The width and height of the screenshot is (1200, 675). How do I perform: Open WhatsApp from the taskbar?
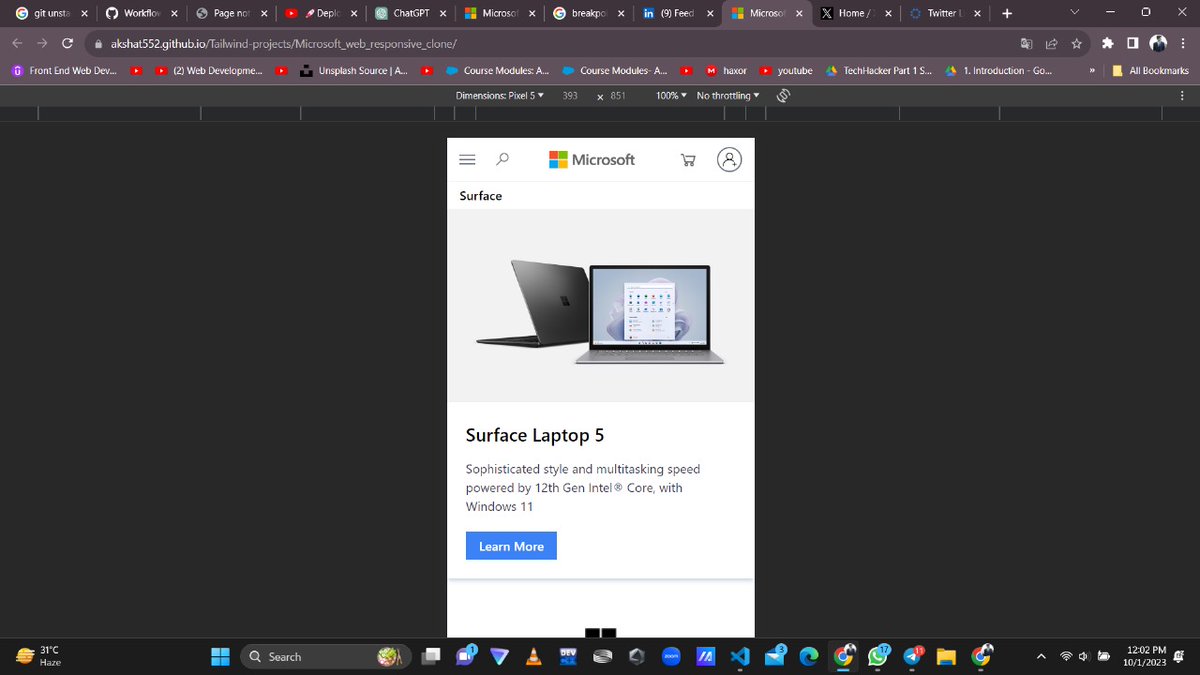click(878, 656)
